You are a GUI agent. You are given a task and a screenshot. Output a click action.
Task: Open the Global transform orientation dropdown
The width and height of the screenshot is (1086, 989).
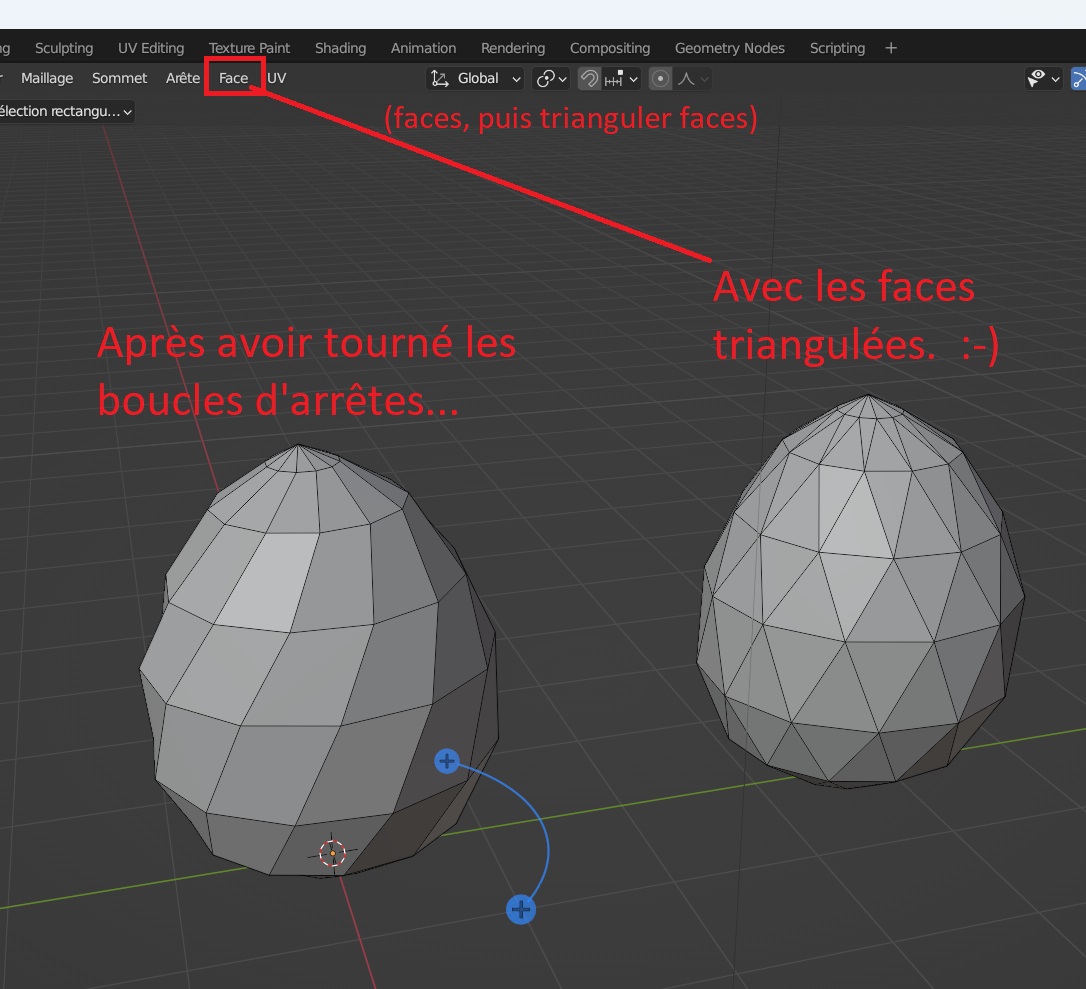(x=475, y=78)
